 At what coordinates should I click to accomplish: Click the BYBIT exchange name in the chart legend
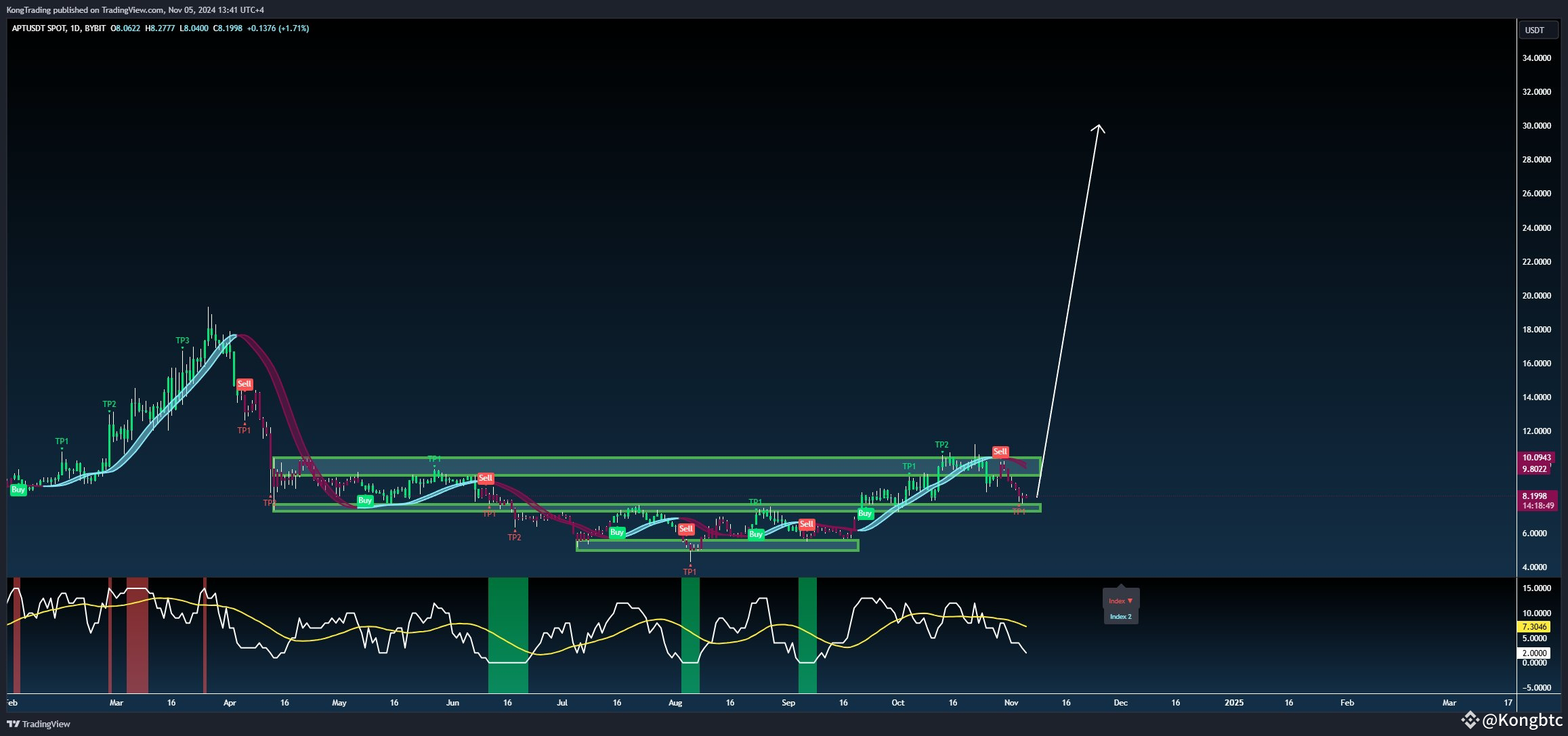point(96,29)
